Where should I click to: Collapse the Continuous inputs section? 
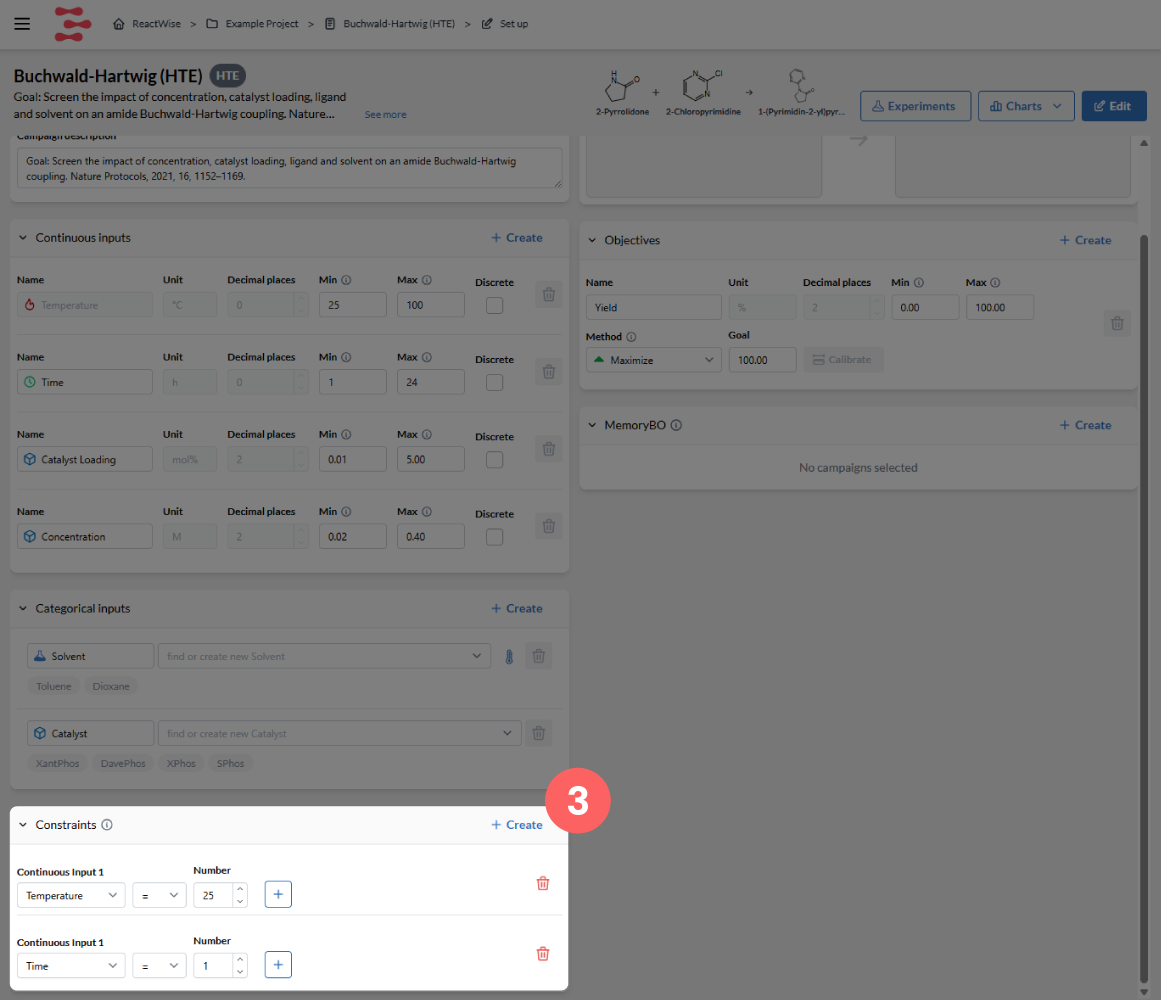click(23, 238)
